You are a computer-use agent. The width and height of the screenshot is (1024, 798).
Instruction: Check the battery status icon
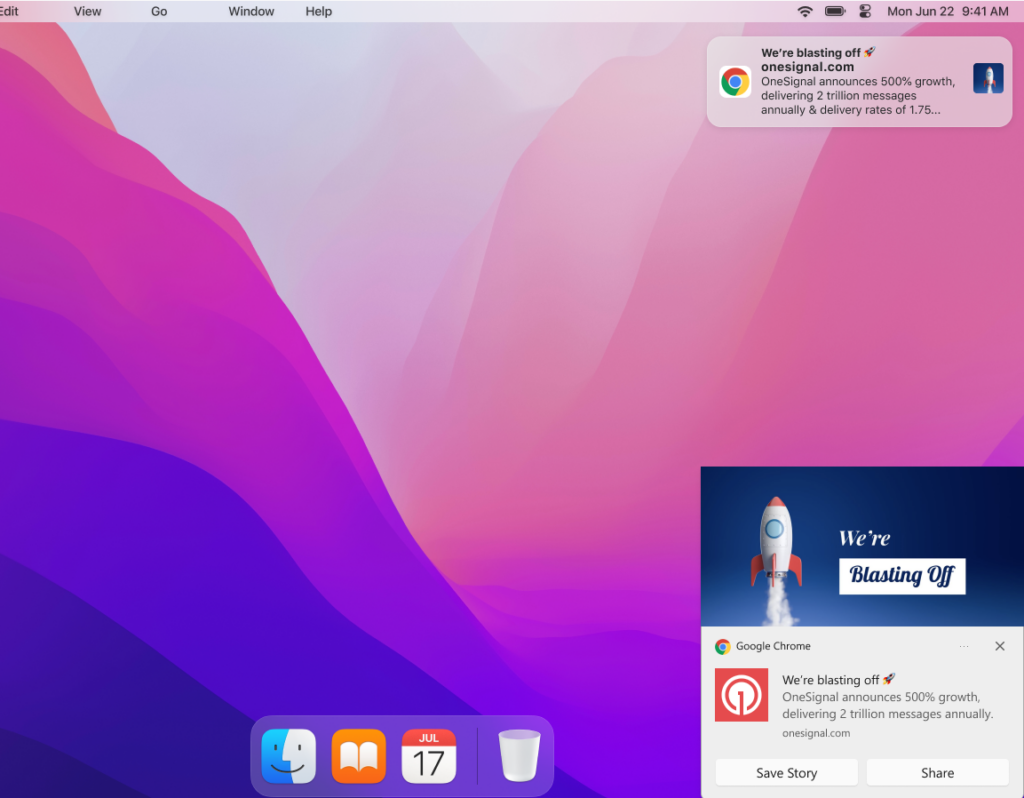tap(835, 11)
